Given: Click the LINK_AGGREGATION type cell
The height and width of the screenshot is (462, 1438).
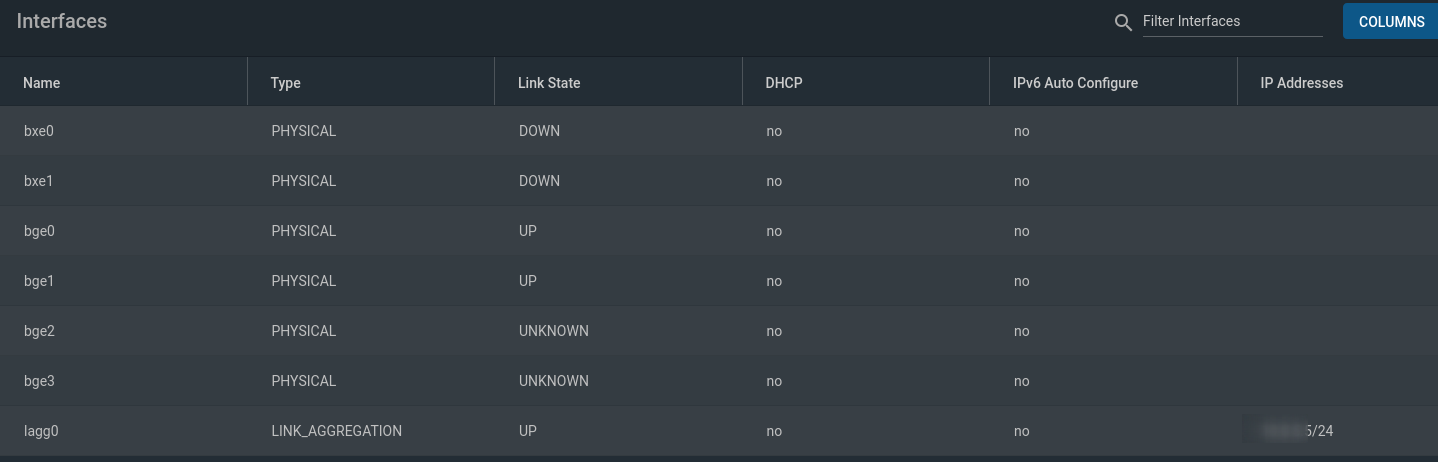Looking at the screenshot, I should (x=337, y=431).
